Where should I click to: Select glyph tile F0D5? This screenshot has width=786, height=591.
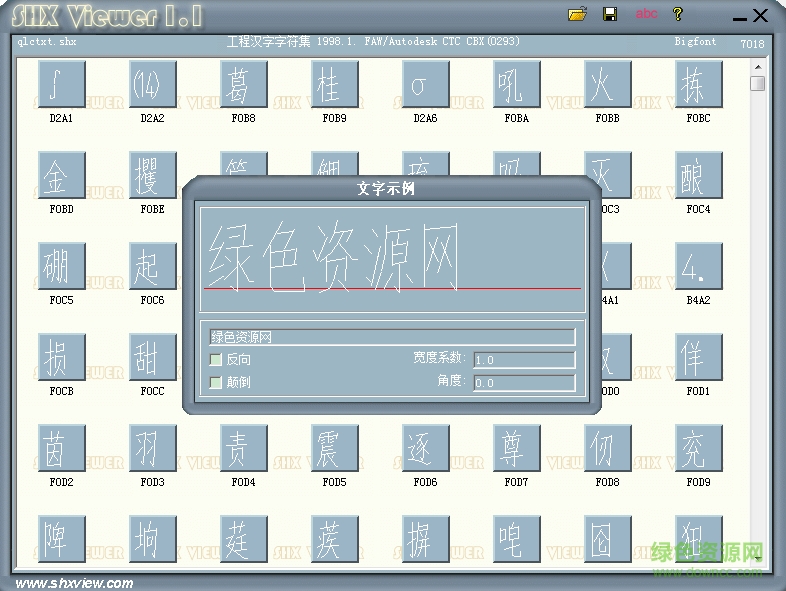click(335, 448)
